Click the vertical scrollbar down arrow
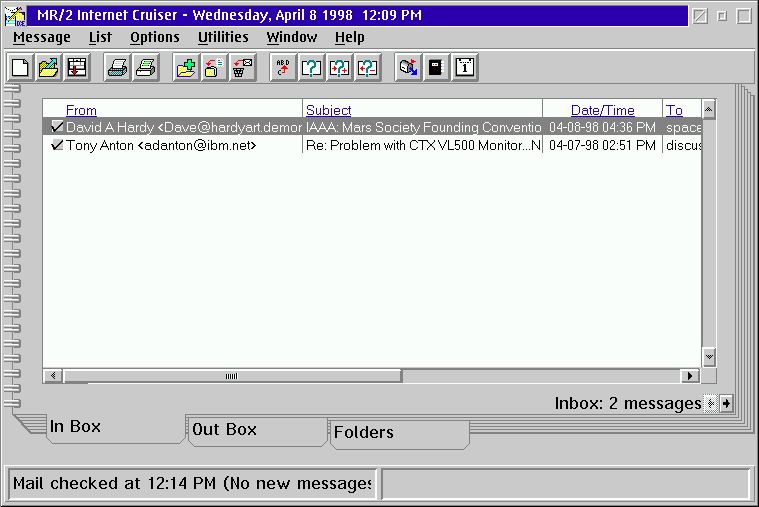Image resolution: width=759 pixels, height=507 pixels. [709, 357]
